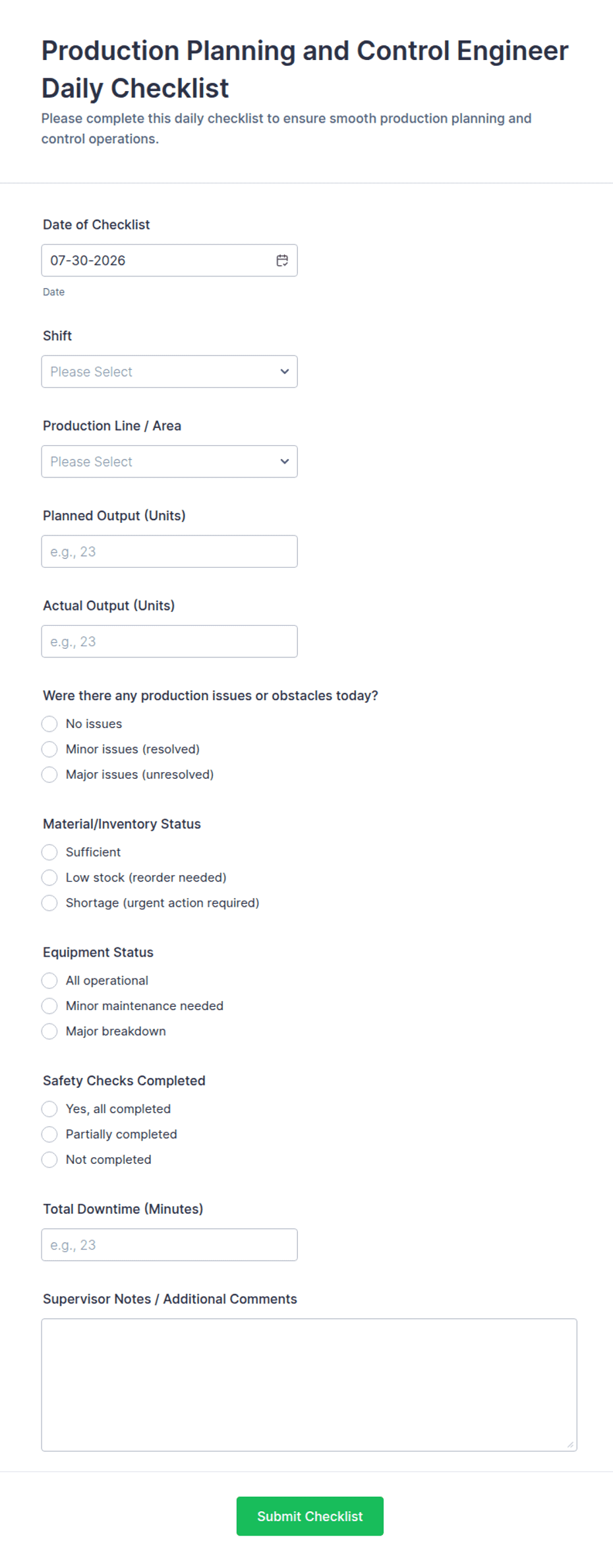
Task: Choose Minor issues (resolved)
Action: (x=49, y=749)
